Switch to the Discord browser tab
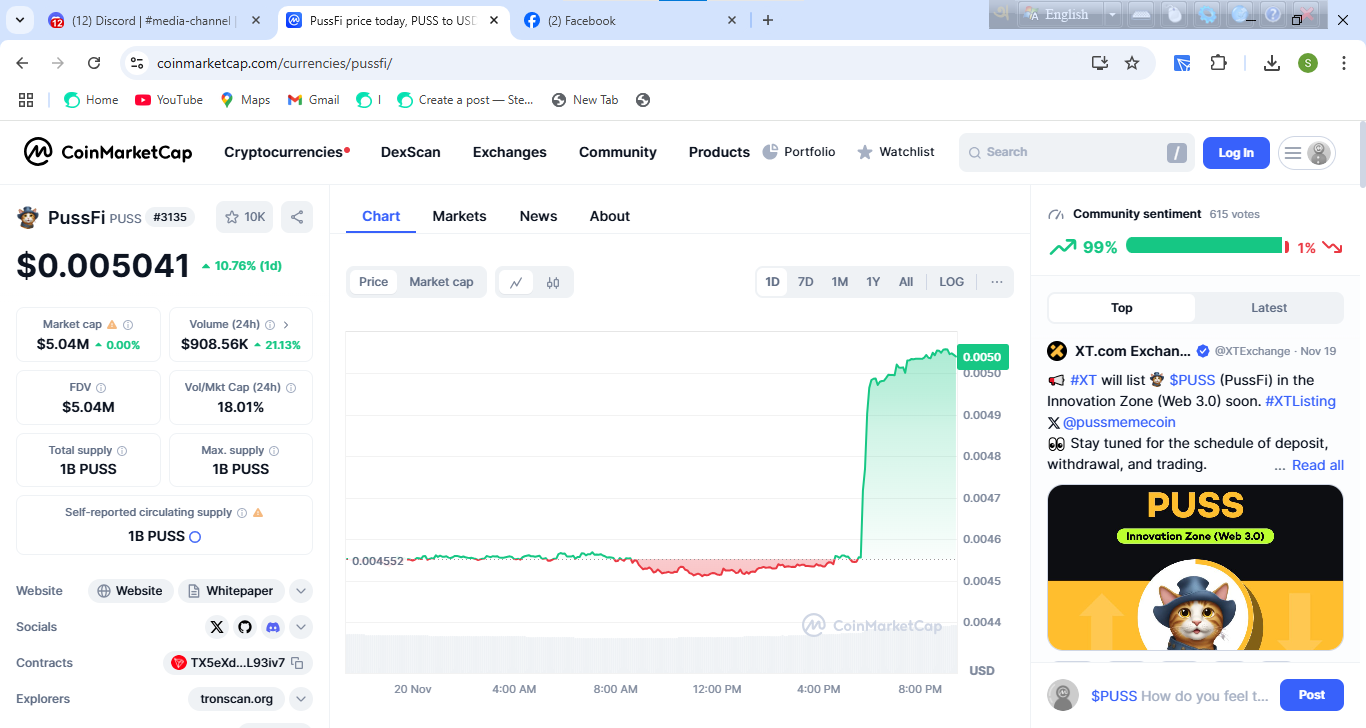Image resolution: width=1366 pixels, height=728 pixels. pyautogui.click(x=155, y=21)
